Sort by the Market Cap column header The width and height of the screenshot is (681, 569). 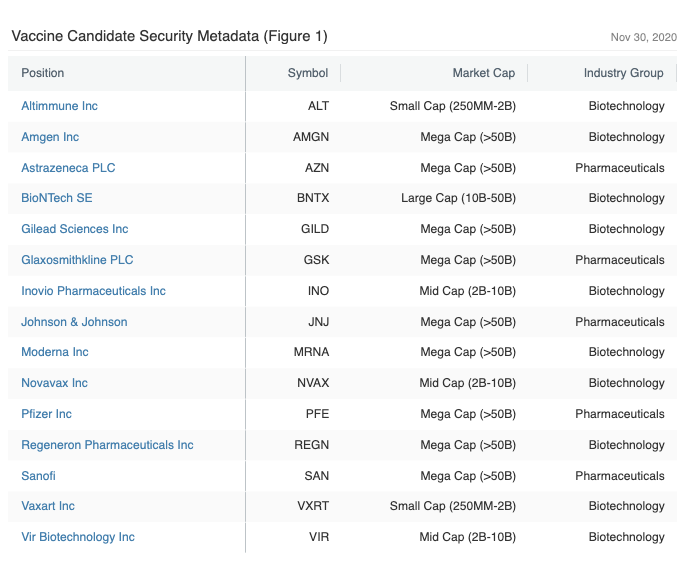pyautogui.click(x=484, y=73)
